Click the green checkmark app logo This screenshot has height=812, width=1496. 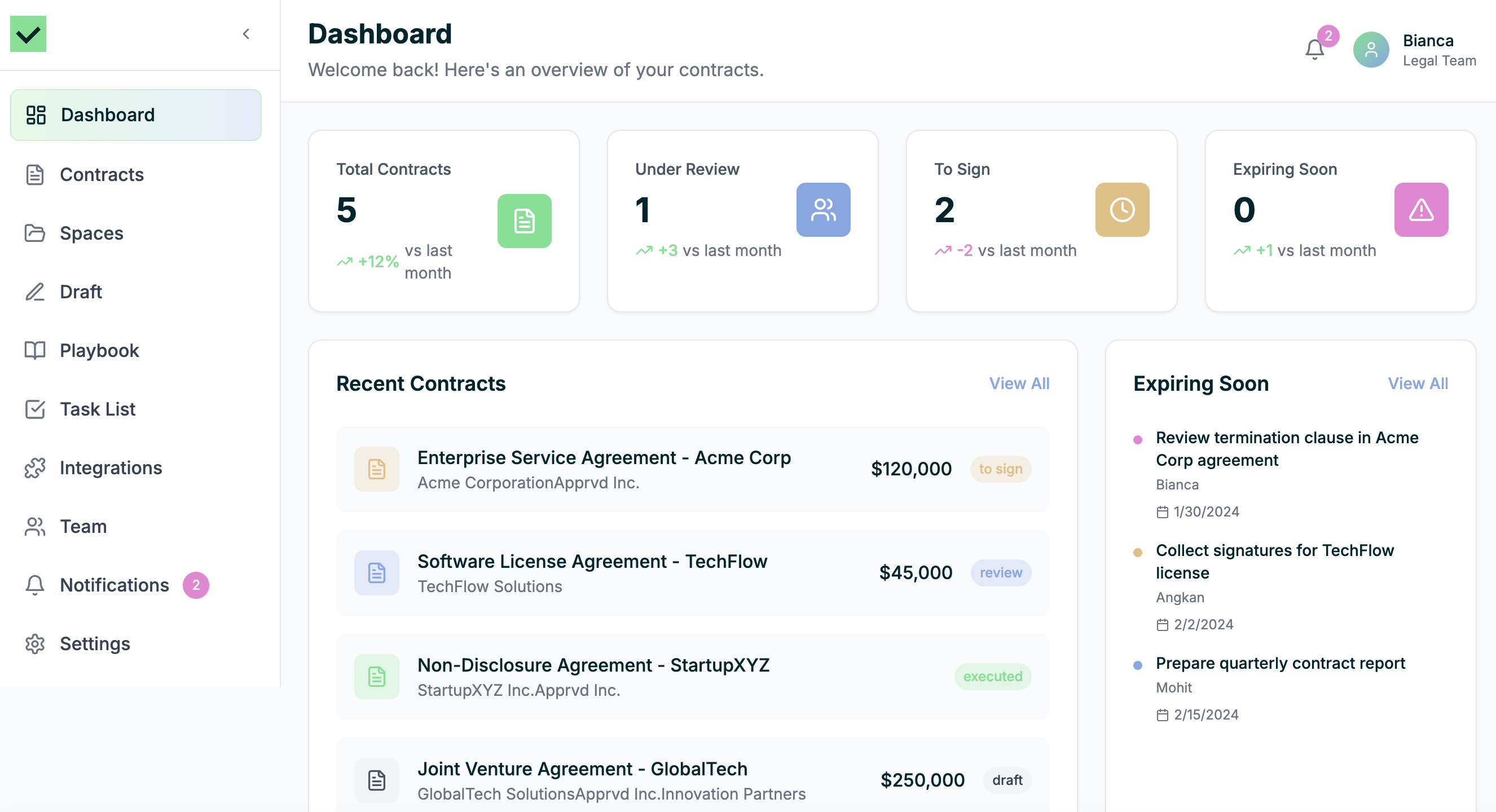28,34
